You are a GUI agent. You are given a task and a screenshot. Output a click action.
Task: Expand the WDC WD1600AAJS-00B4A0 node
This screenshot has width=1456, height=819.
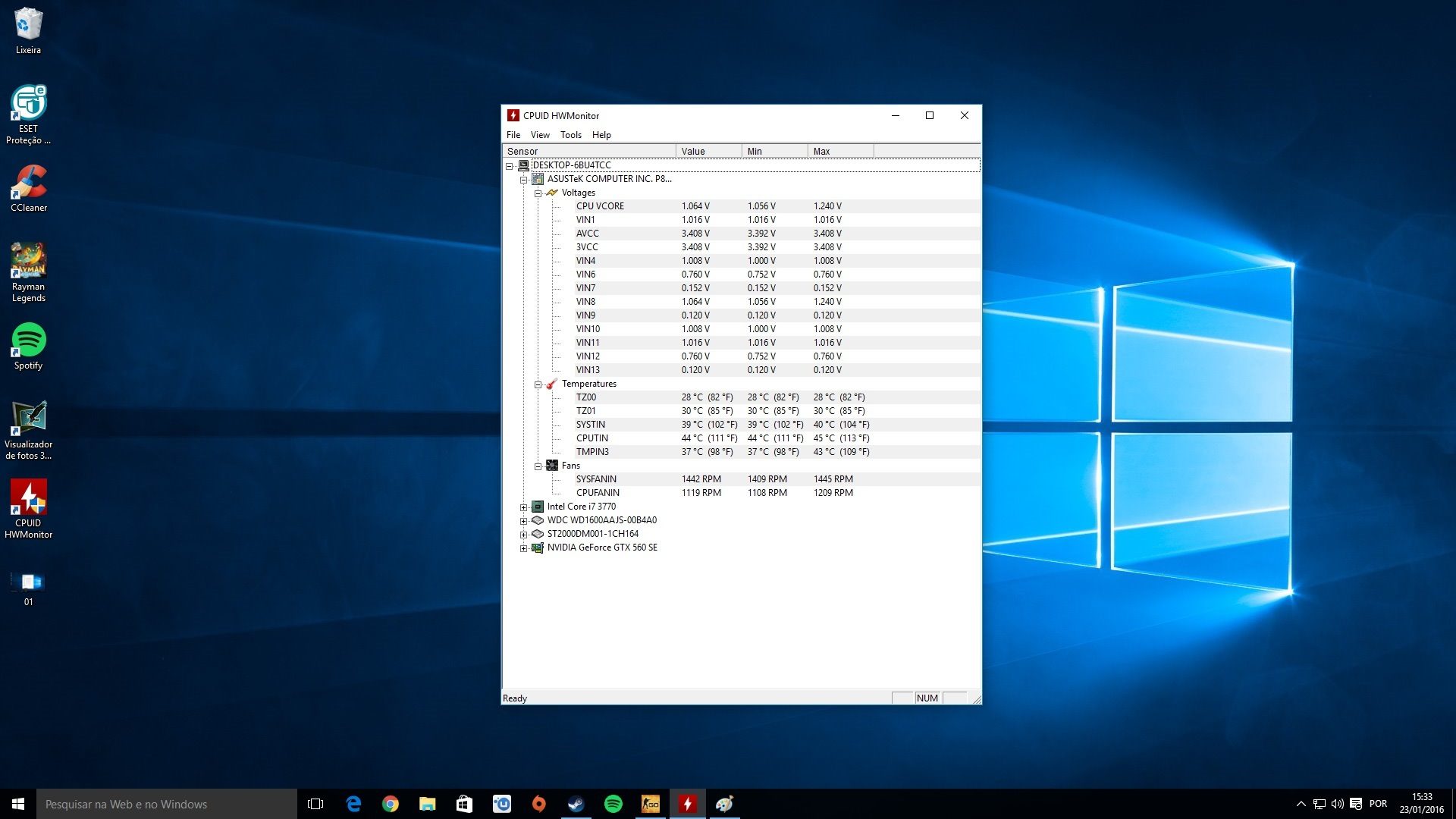tap(523, 521)
